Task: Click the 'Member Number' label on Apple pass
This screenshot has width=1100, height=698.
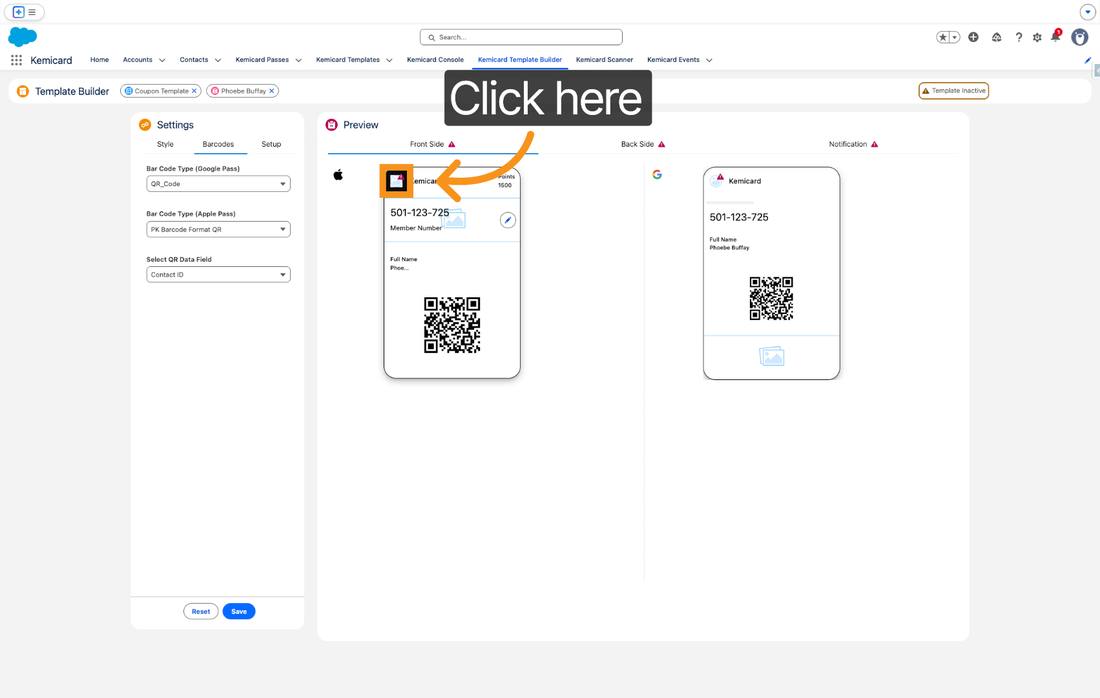Action: tap(416, 228)
